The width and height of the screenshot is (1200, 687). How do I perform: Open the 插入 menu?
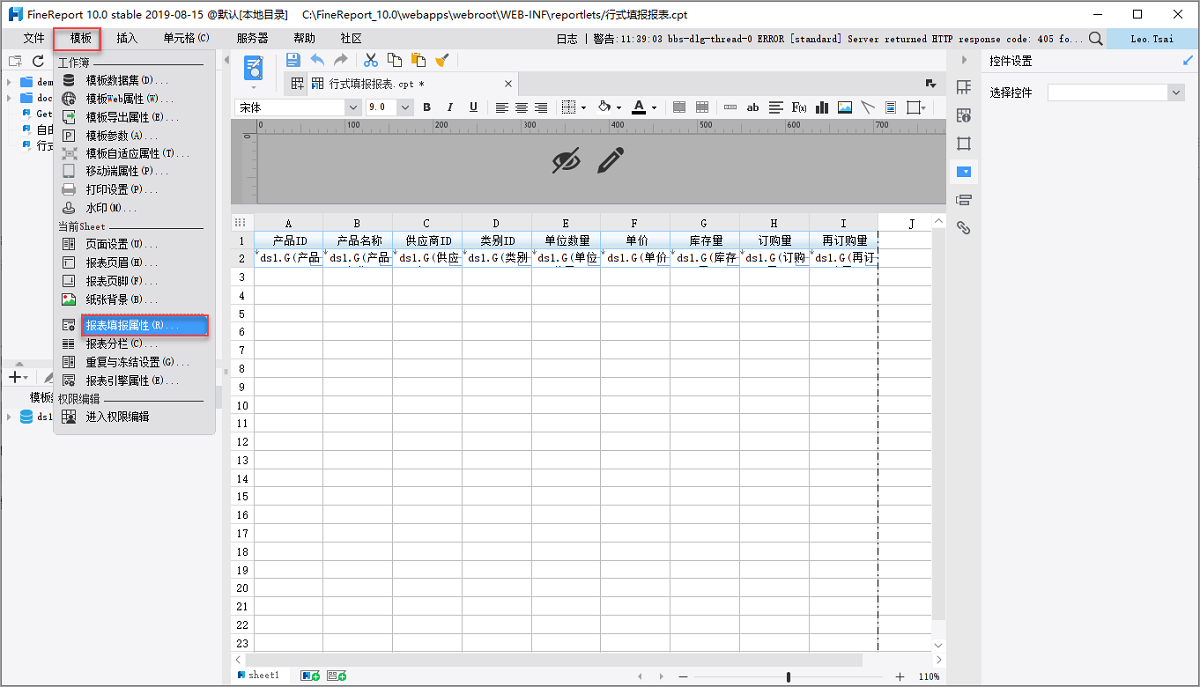127,38
